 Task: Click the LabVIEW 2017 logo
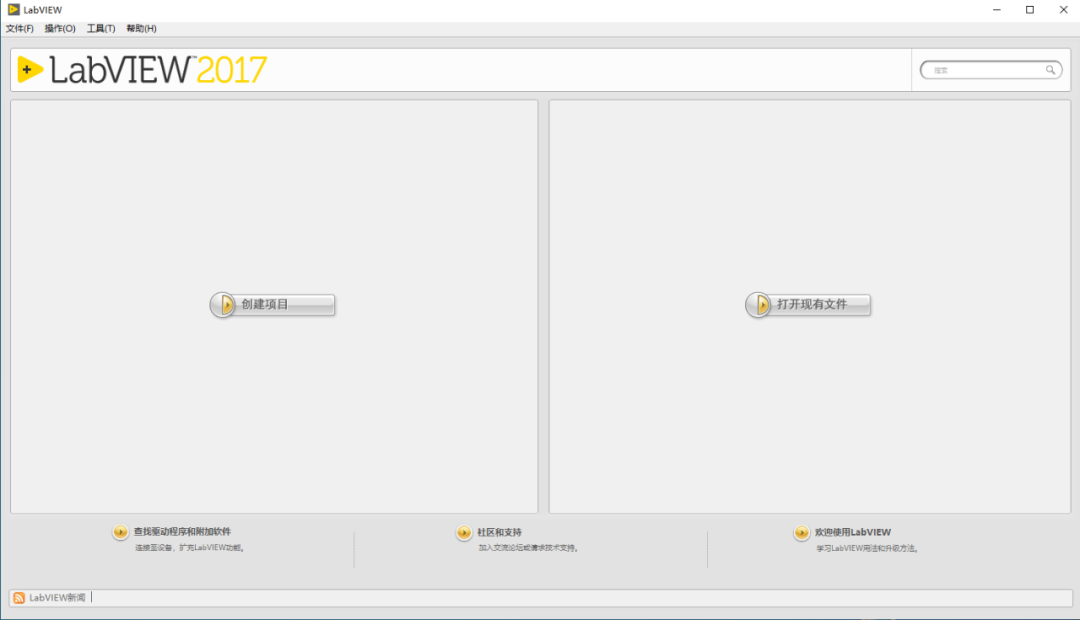tap(141, 70)
